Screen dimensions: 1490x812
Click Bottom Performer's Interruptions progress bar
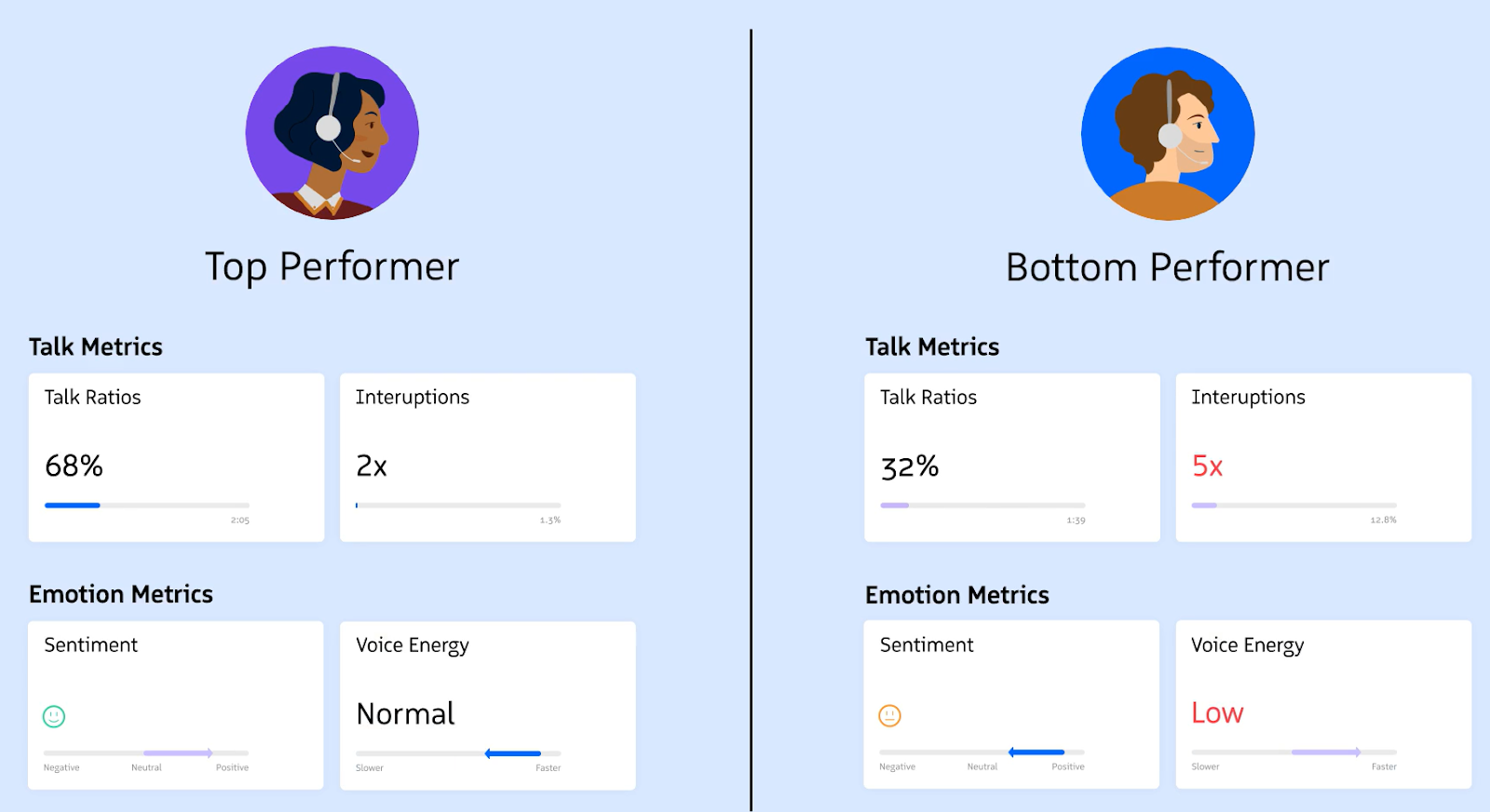coord(1294,506)
